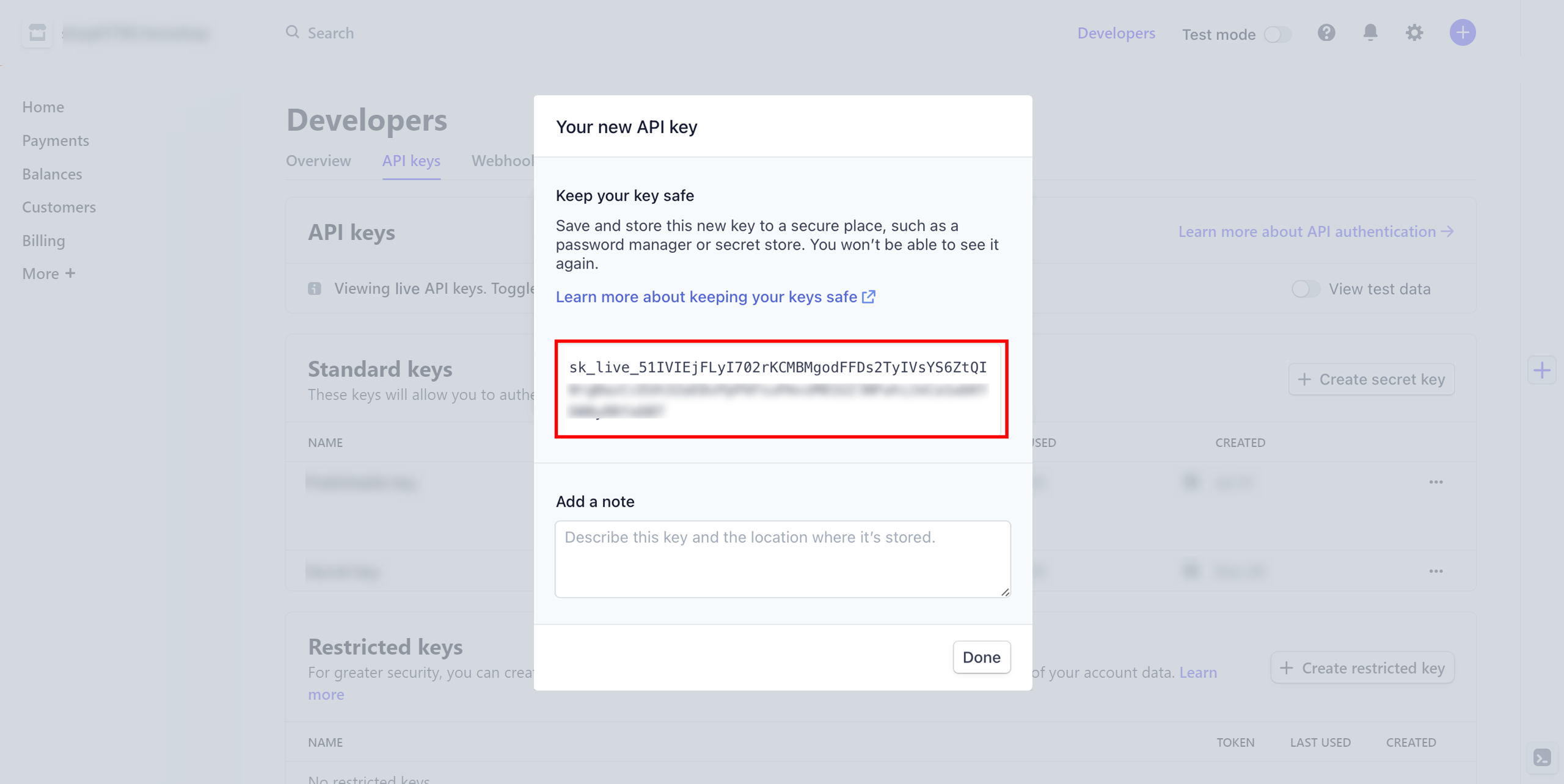Open the terminal shell icon at bottom right

(x=1542, y=758)
